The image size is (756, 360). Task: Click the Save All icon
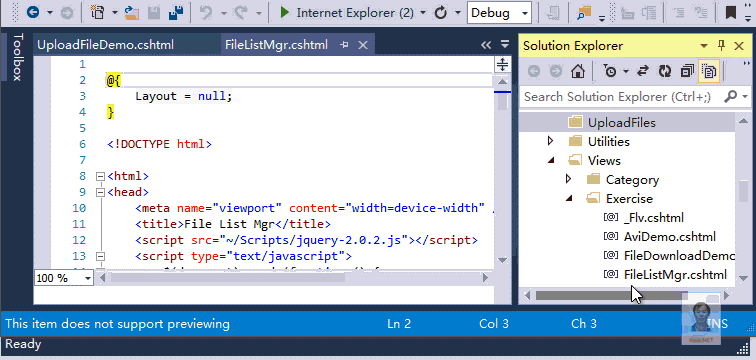coord(176,13)
